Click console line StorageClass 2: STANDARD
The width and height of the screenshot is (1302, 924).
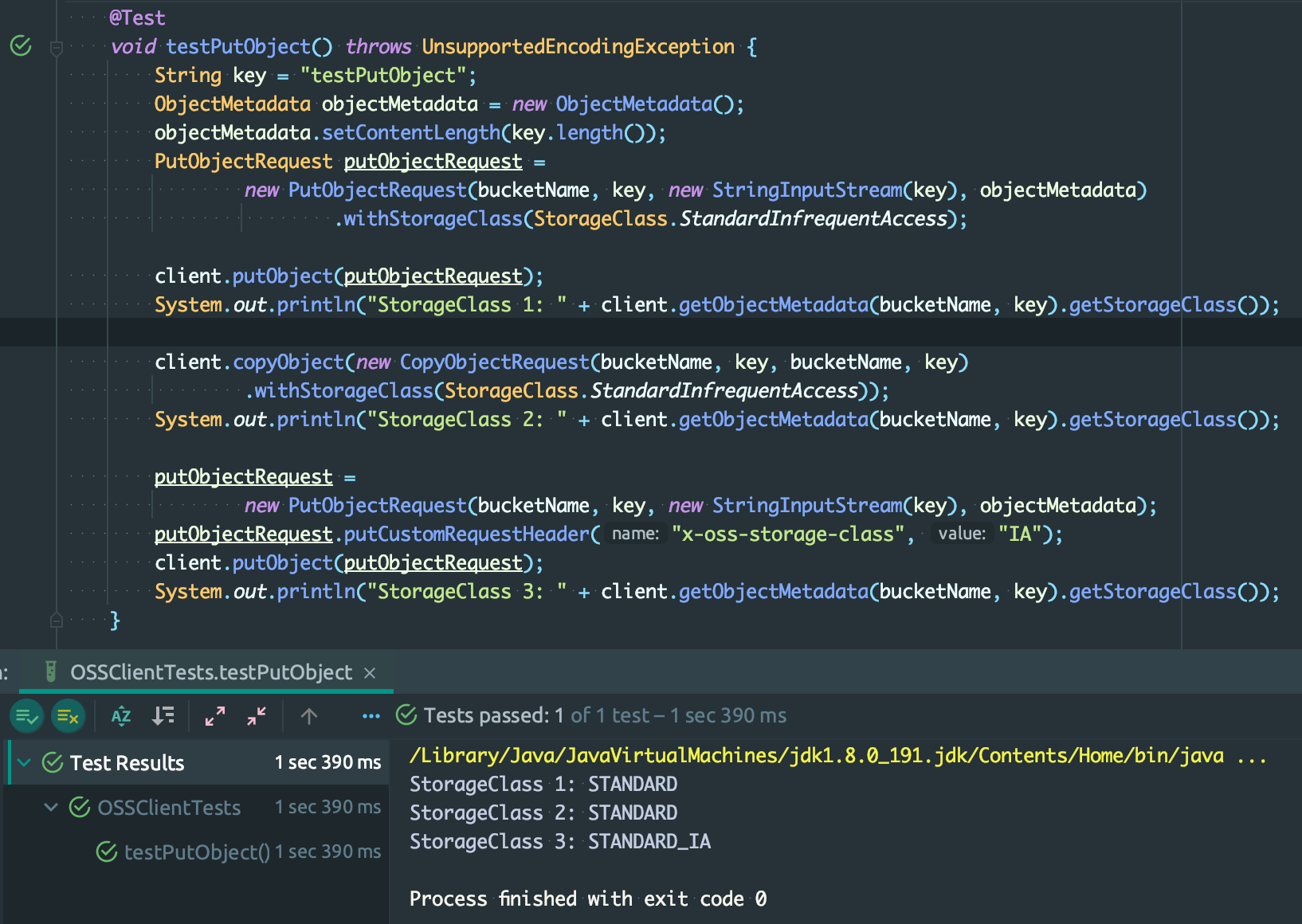[543, 812]
